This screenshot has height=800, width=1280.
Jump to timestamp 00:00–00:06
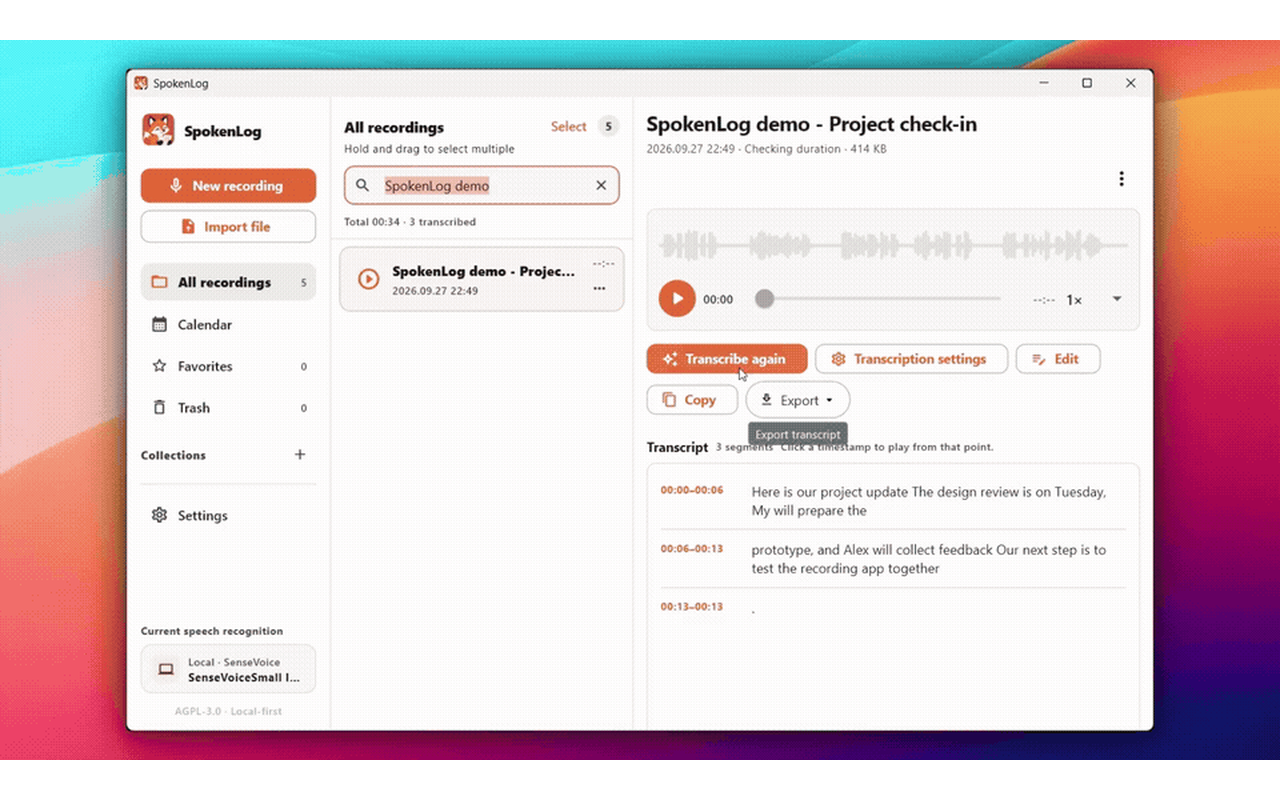point(692,491)
